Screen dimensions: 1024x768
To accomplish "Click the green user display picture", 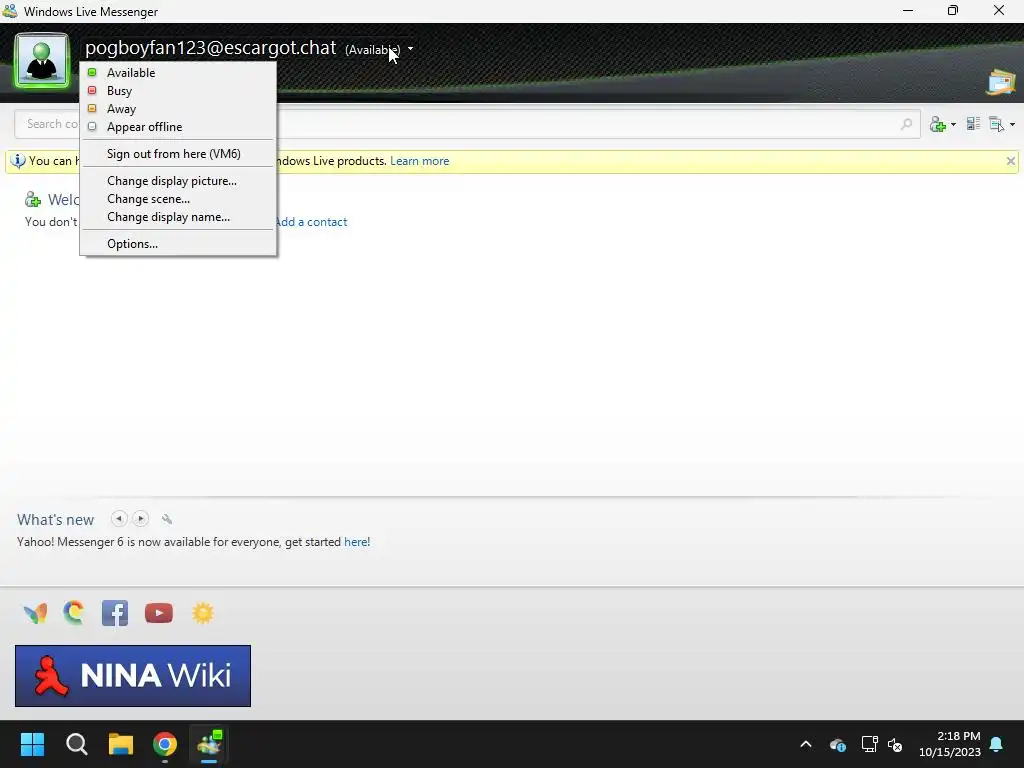I will point(42,60).
